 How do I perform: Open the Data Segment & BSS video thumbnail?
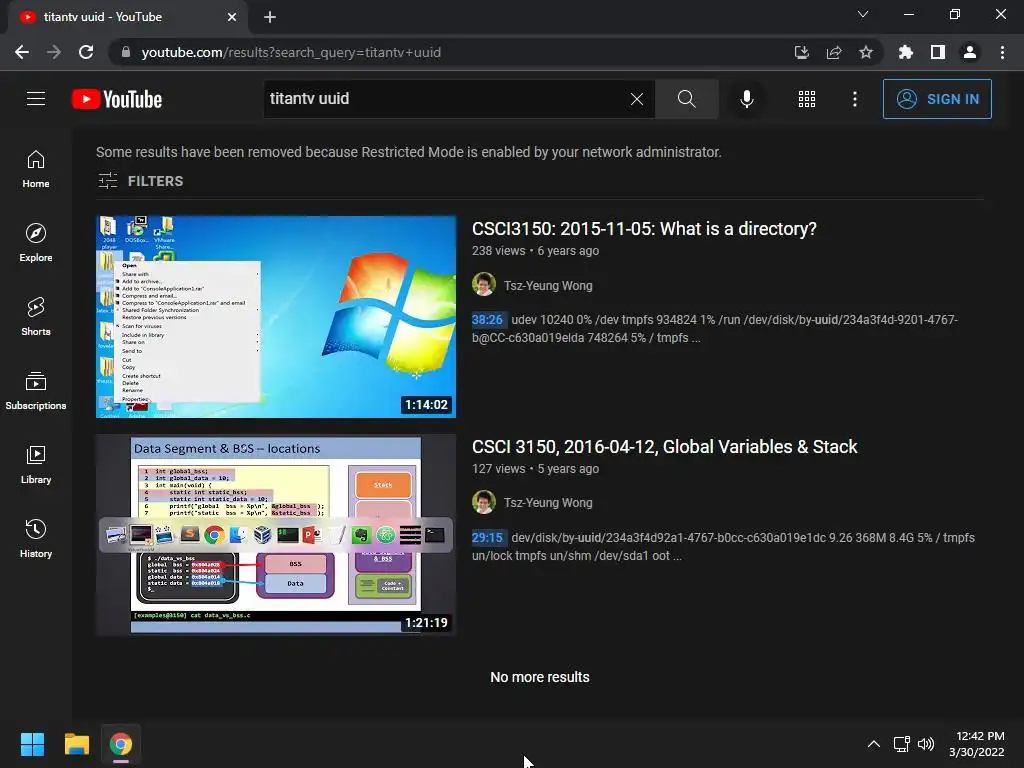pyautogui.click(x=276, y=534)
